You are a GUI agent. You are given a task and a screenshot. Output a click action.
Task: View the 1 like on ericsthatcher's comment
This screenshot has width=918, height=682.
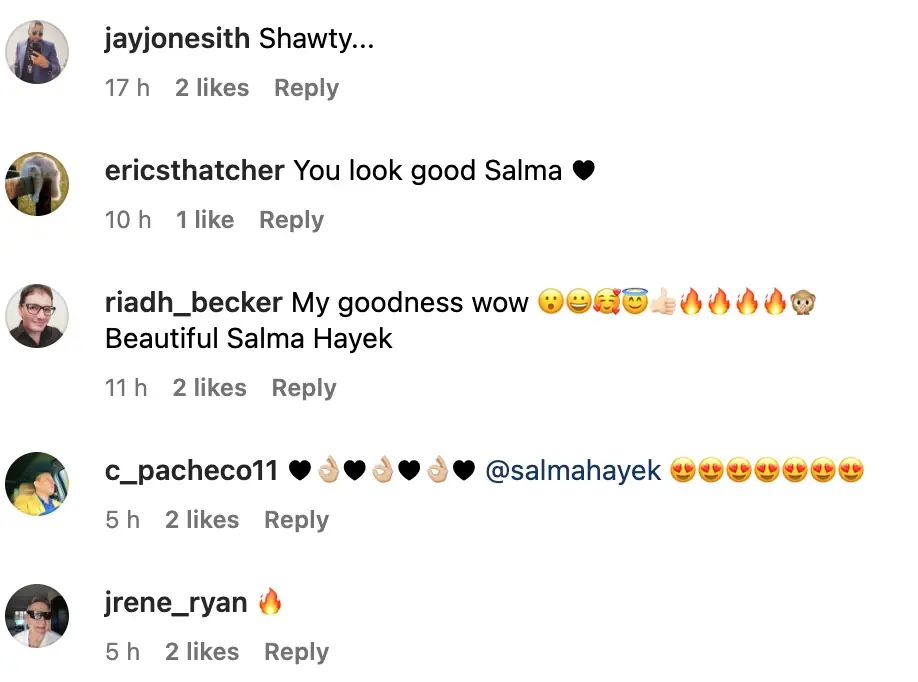point(205,220)
